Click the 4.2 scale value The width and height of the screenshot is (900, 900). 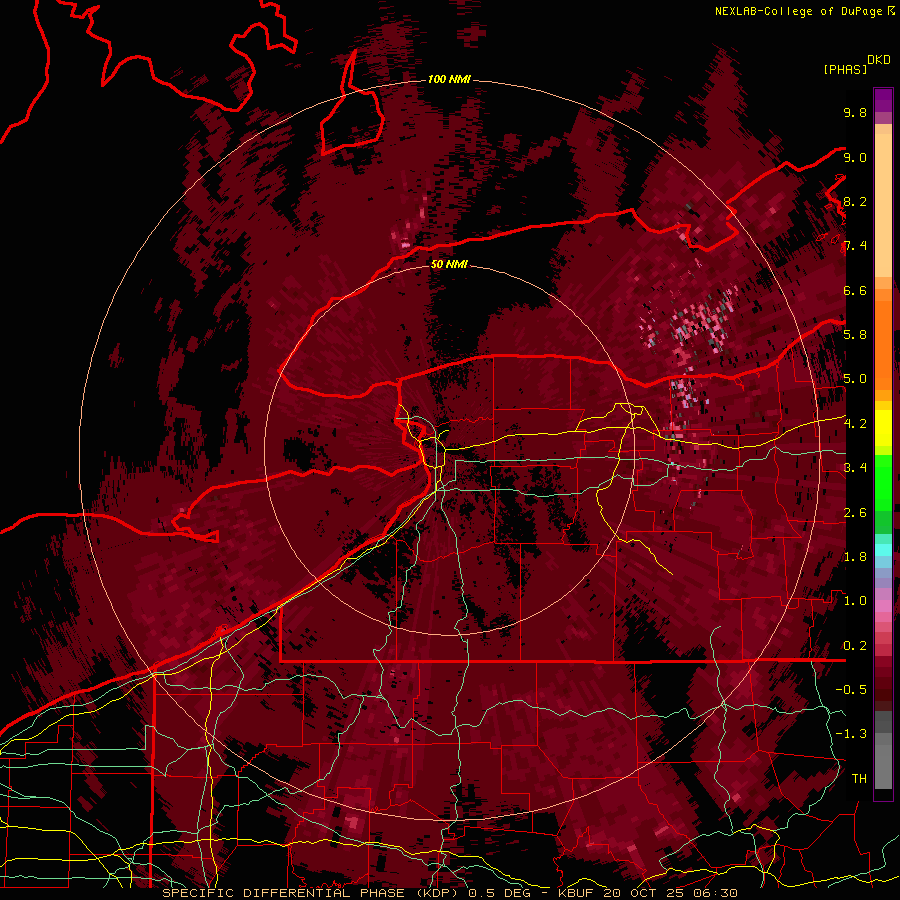[855, 423]
